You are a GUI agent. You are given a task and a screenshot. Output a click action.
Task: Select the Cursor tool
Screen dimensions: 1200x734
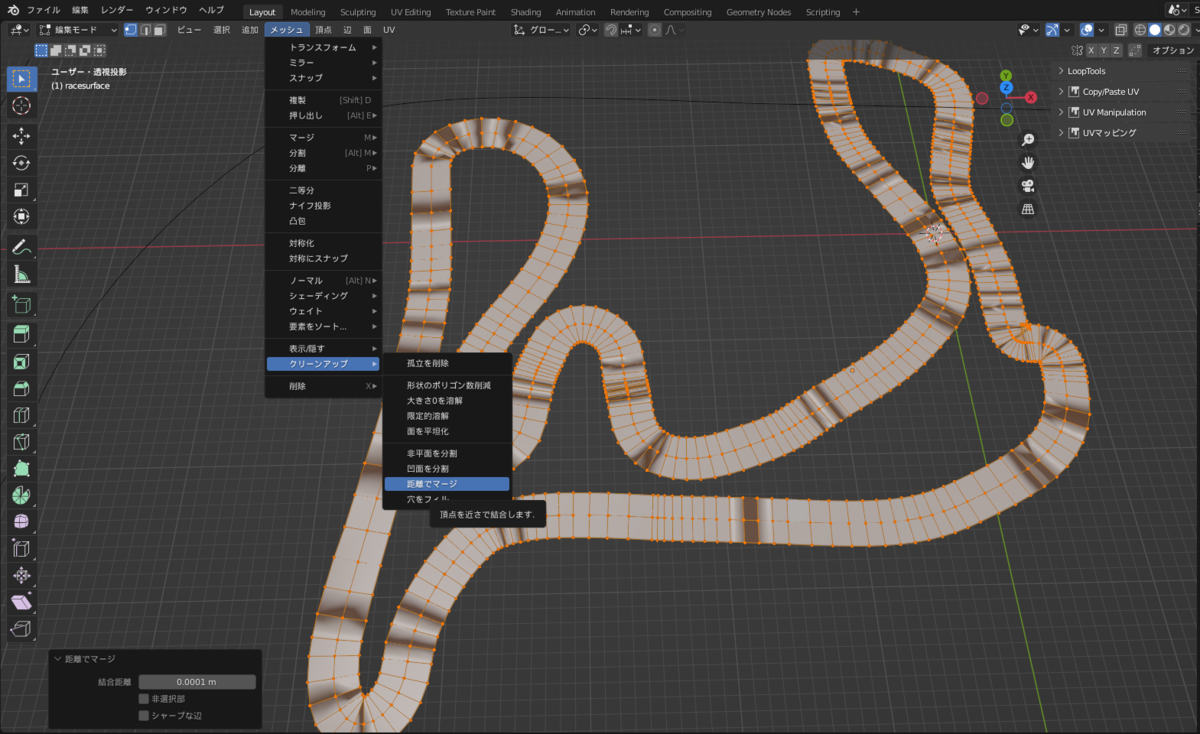click(x=21, y=106)
